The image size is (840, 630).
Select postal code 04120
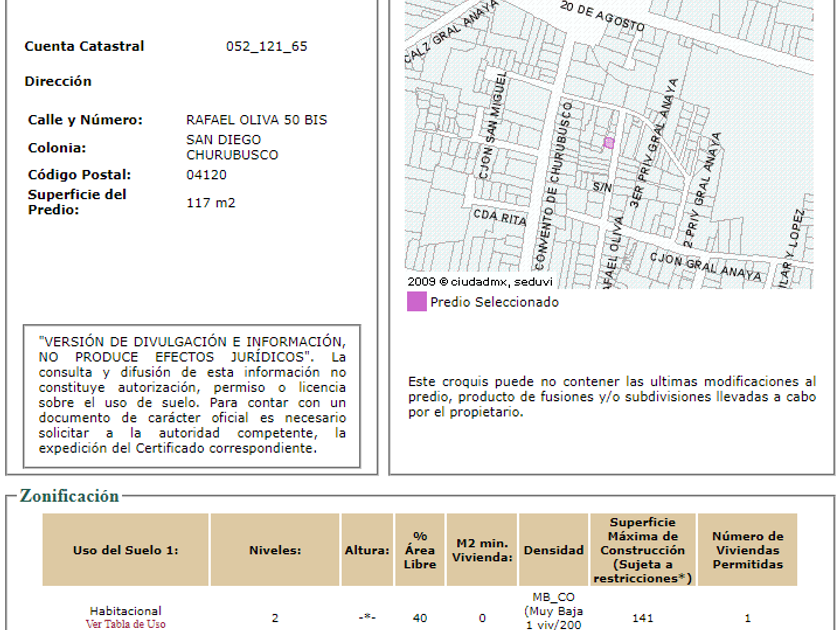coord(206,175)
